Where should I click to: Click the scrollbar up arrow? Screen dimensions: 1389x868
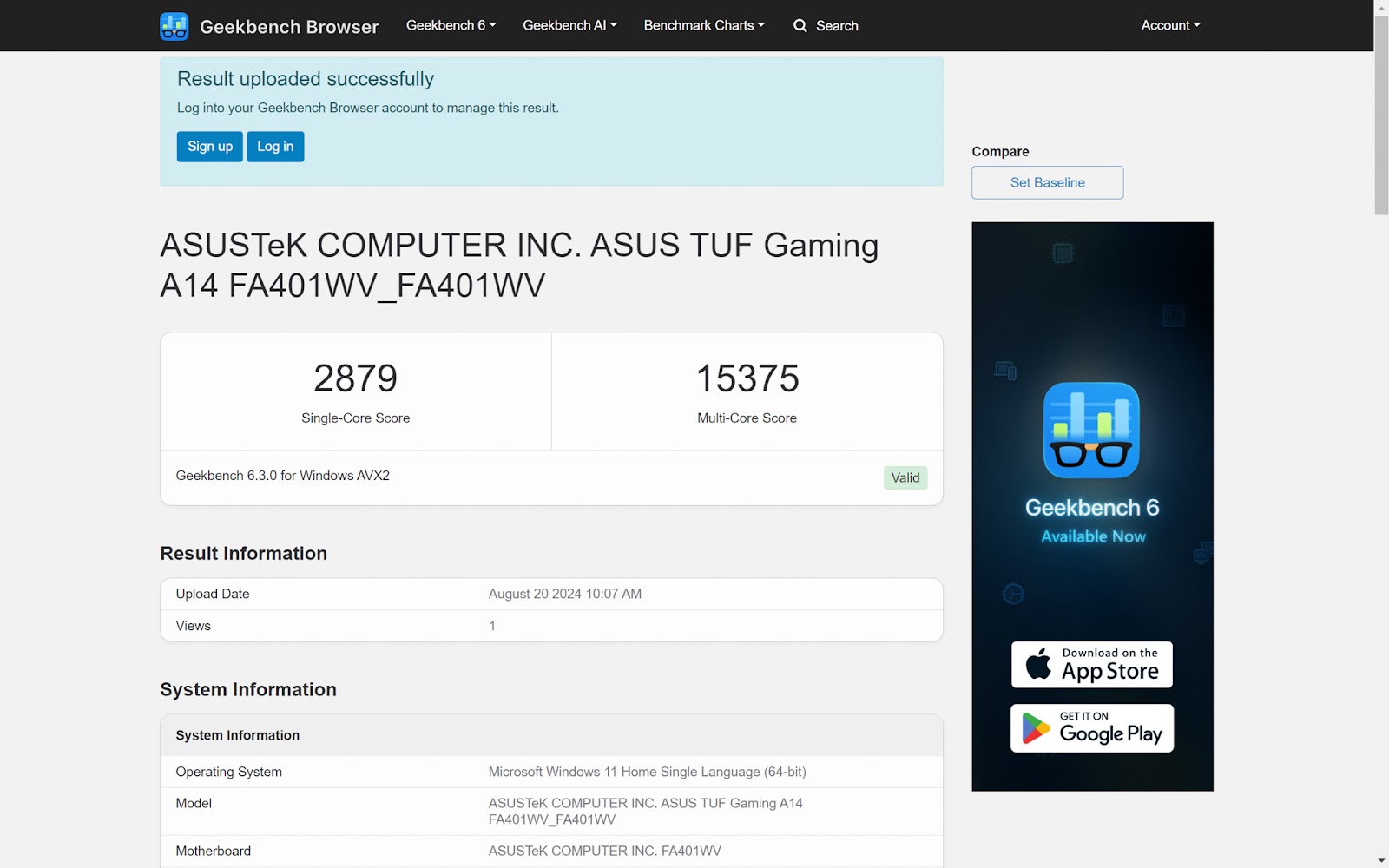[x=1381, y=7]
